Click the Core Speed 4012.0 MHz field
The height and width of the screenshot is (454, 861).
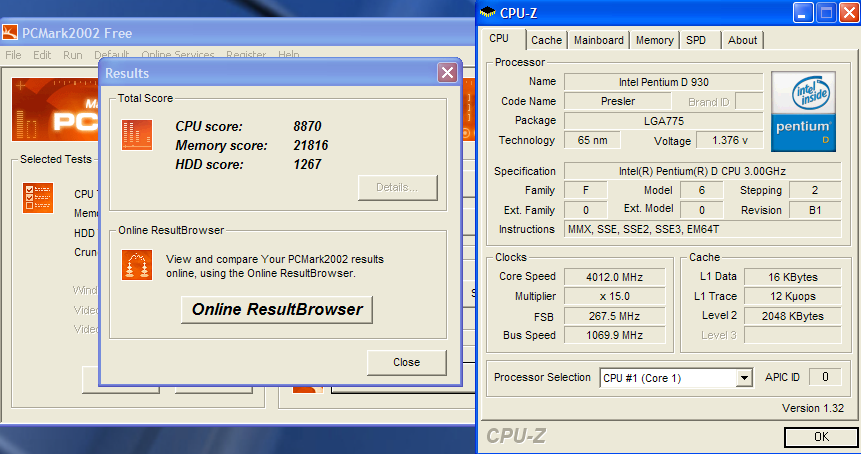[x=614, y=277]
